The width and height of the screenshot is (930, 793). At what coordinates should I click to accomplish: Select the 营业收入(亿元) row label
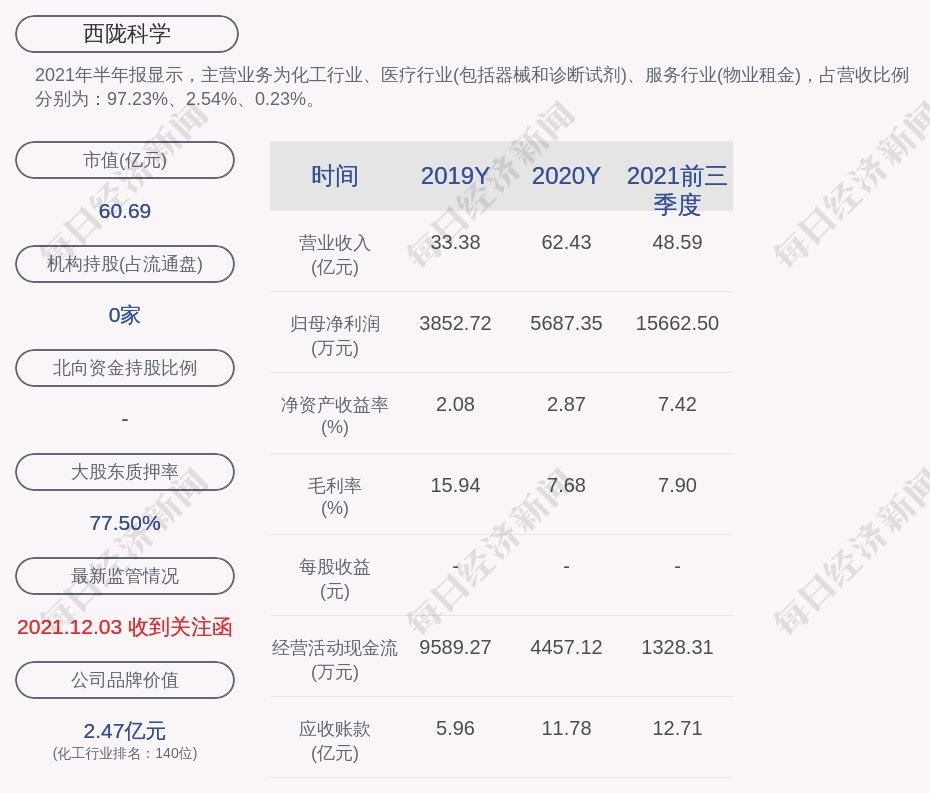tap(335, 255)
